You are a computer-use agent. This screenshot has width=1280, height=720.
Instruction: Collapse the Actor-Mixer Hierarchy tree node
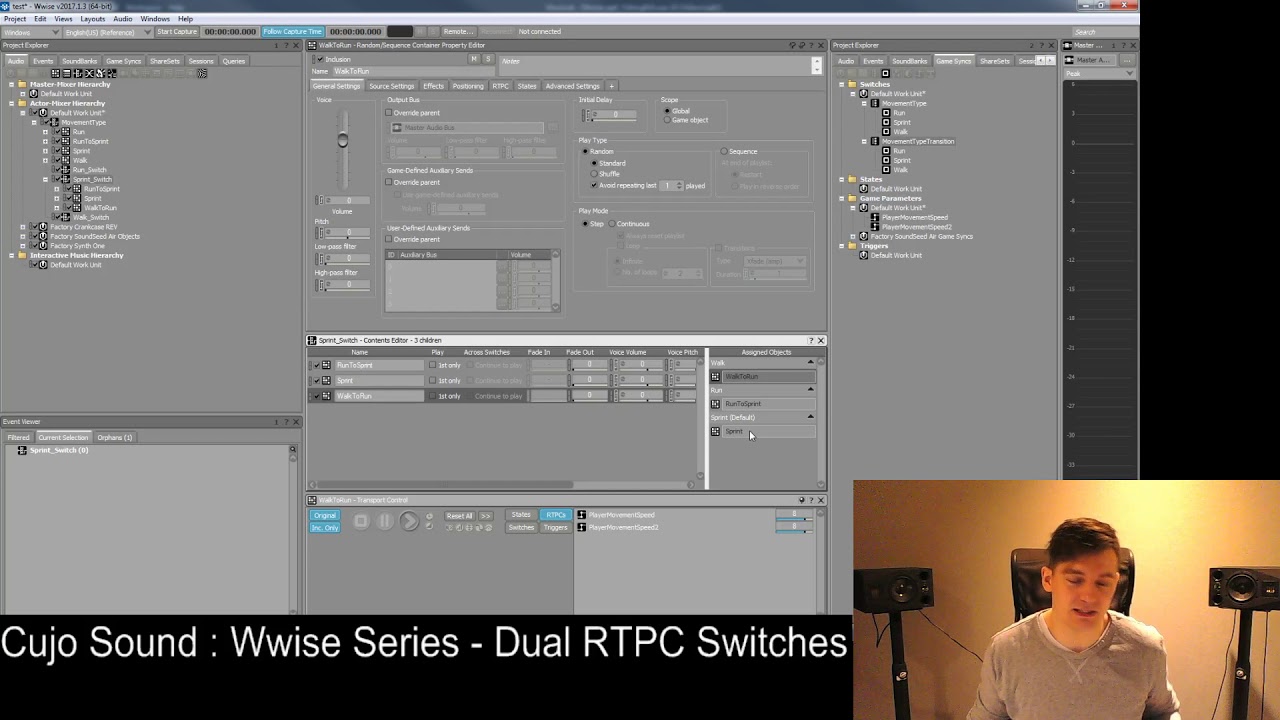(11, 103)
